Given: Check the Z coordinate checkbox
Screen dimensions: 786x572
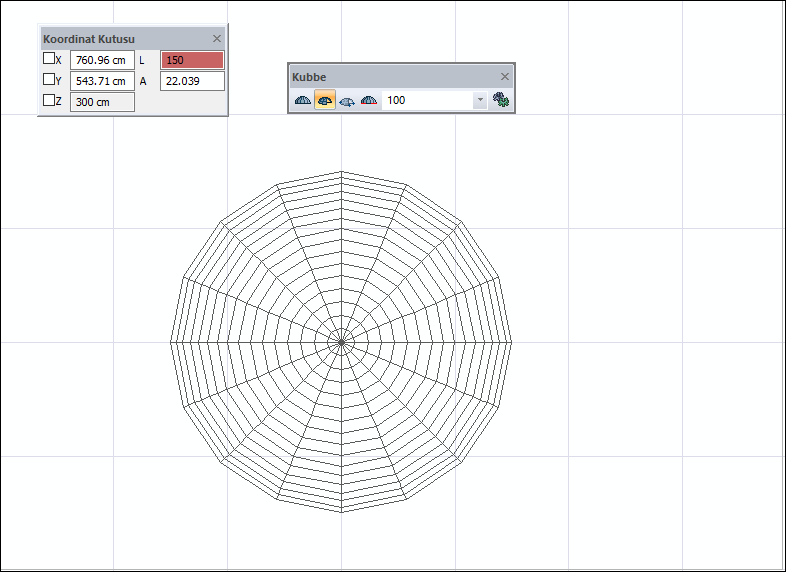Looking at the screenshot, I should tap(49, 101).
